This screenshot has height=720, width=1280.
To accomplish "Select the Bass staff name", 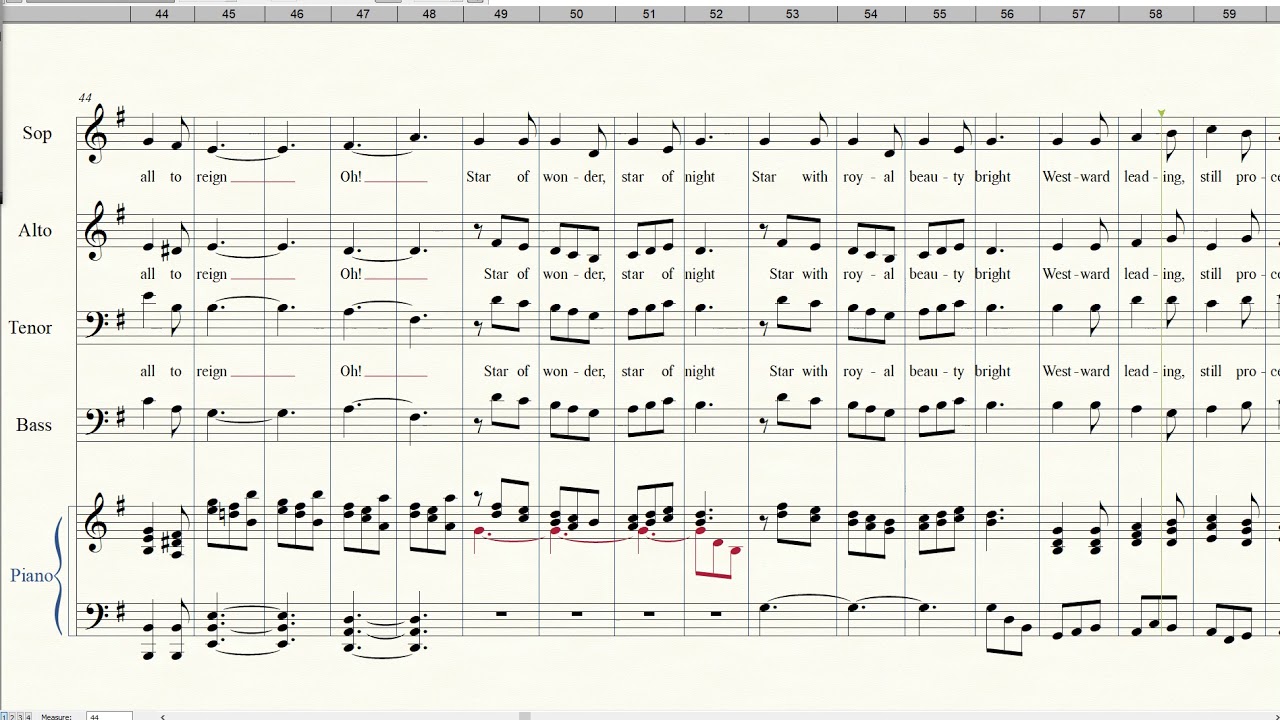I will click(33, 425).
